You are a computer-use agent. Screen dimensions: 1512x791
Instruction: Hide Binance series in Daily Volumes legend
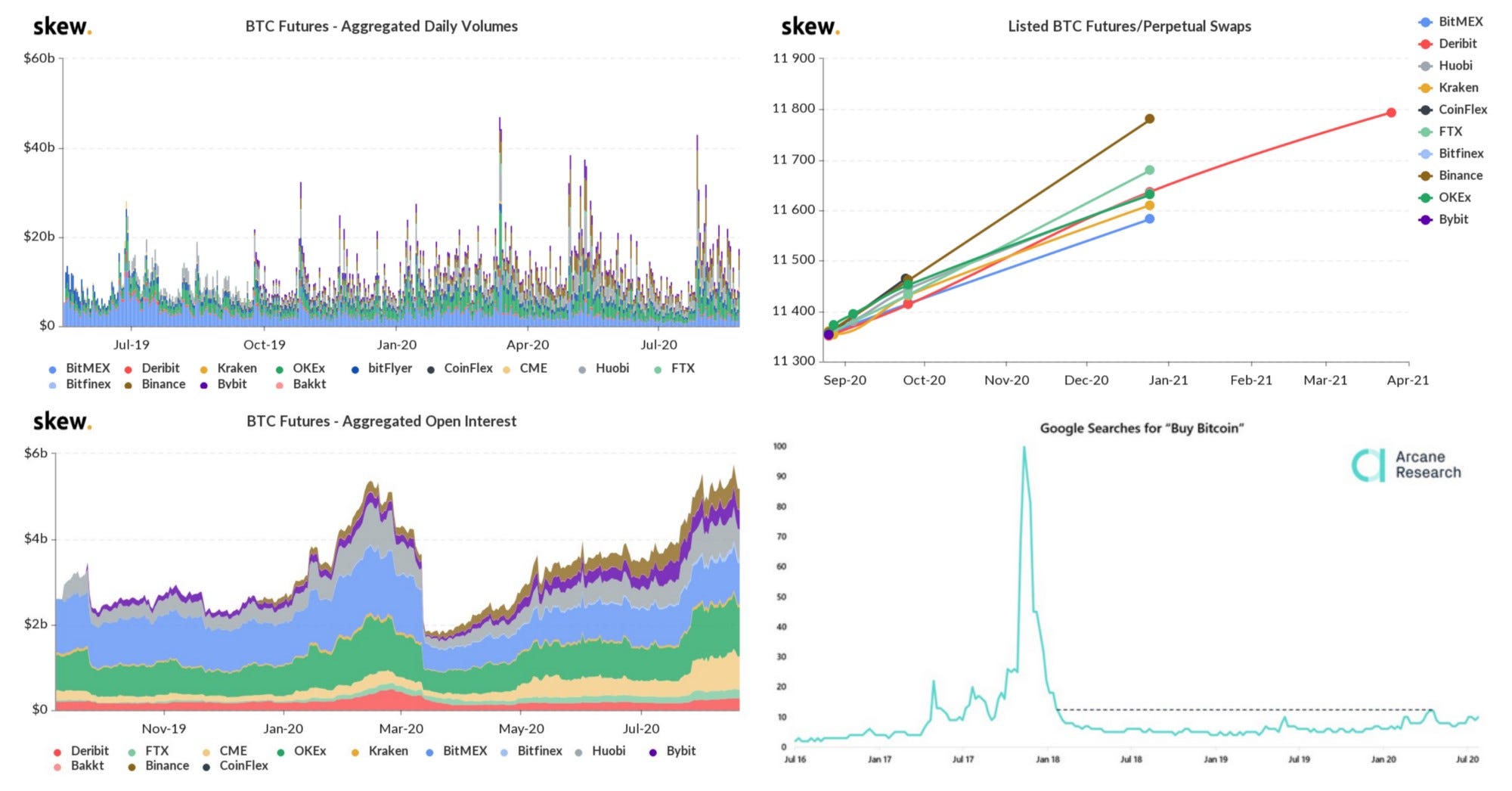(x=155, y=384)
